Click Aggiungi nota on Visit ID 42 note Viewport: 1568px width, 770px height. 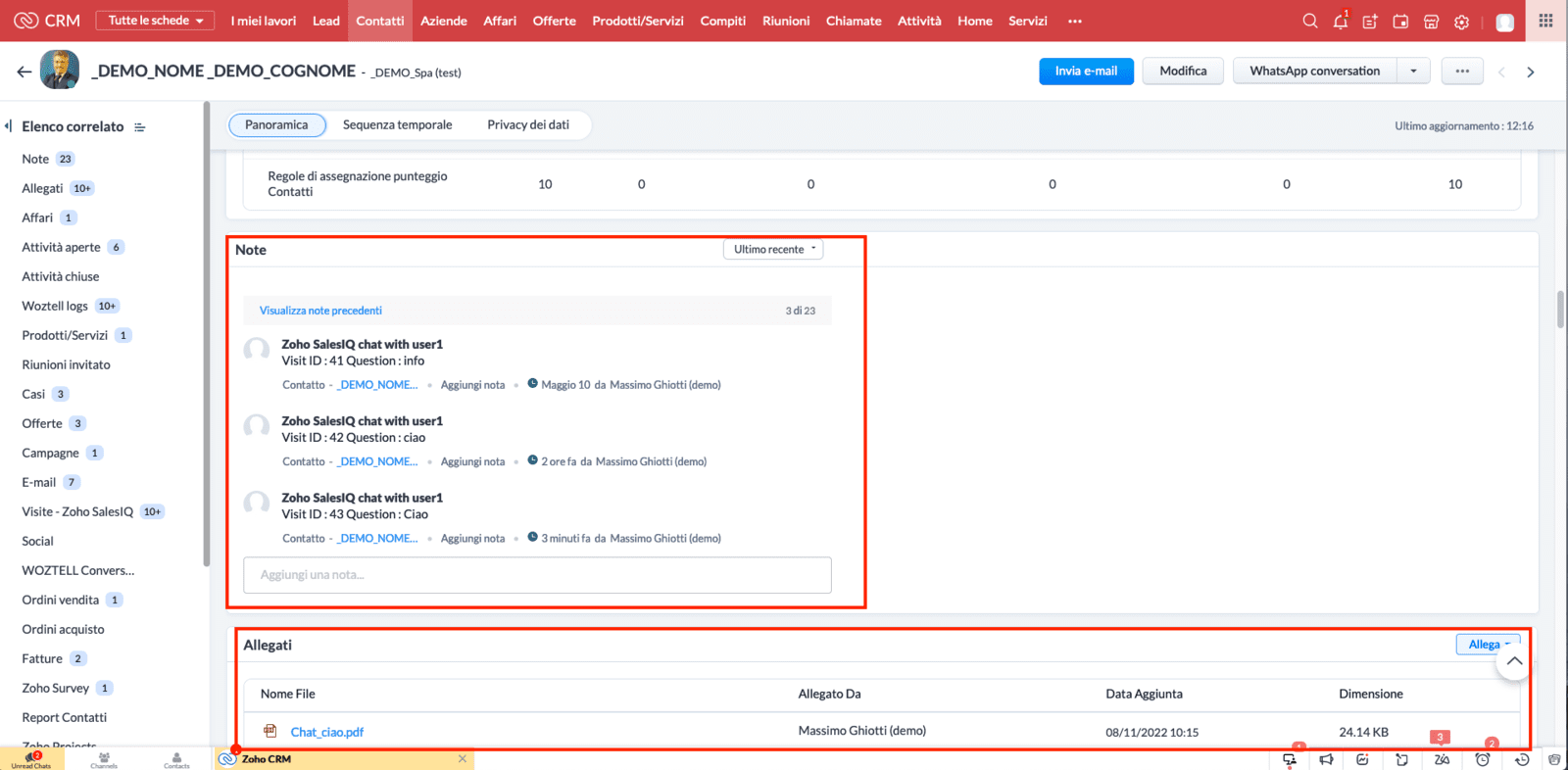pyautogui.click(x=472, y=461)
